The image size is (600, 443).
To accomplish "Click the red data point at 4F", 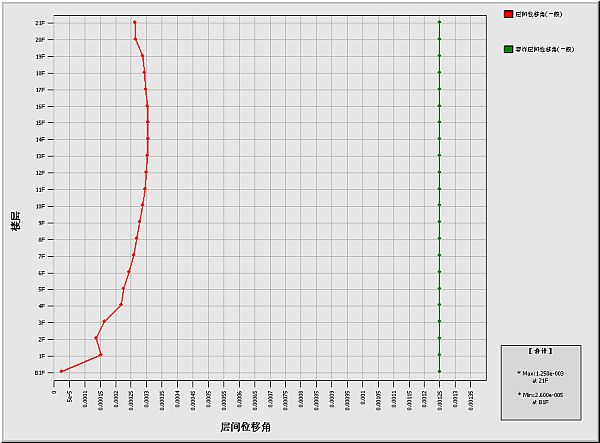I will click(x=121, y=305).
